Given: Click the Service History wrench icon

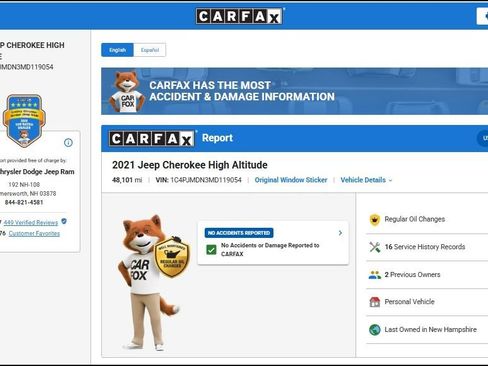Looking at the screenshot, I should coord(375,247).
